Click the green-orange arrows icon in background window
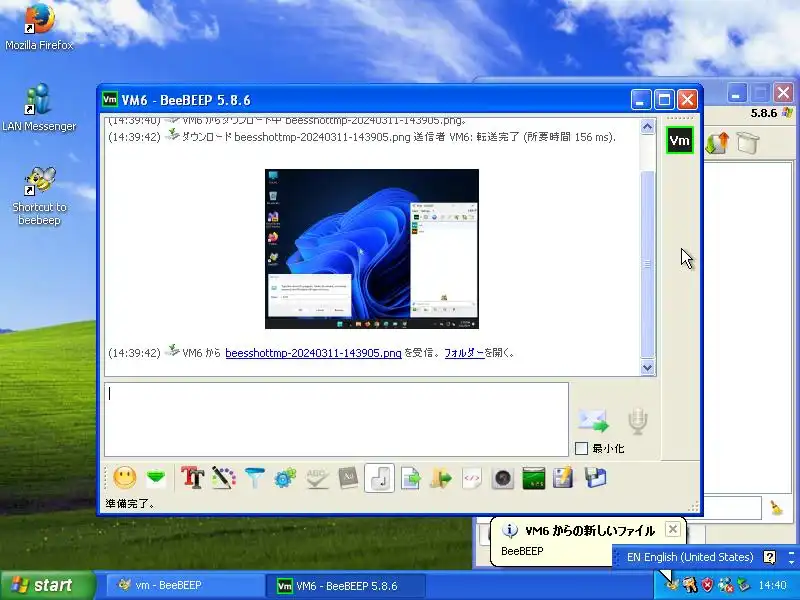 tap(716, 144)
